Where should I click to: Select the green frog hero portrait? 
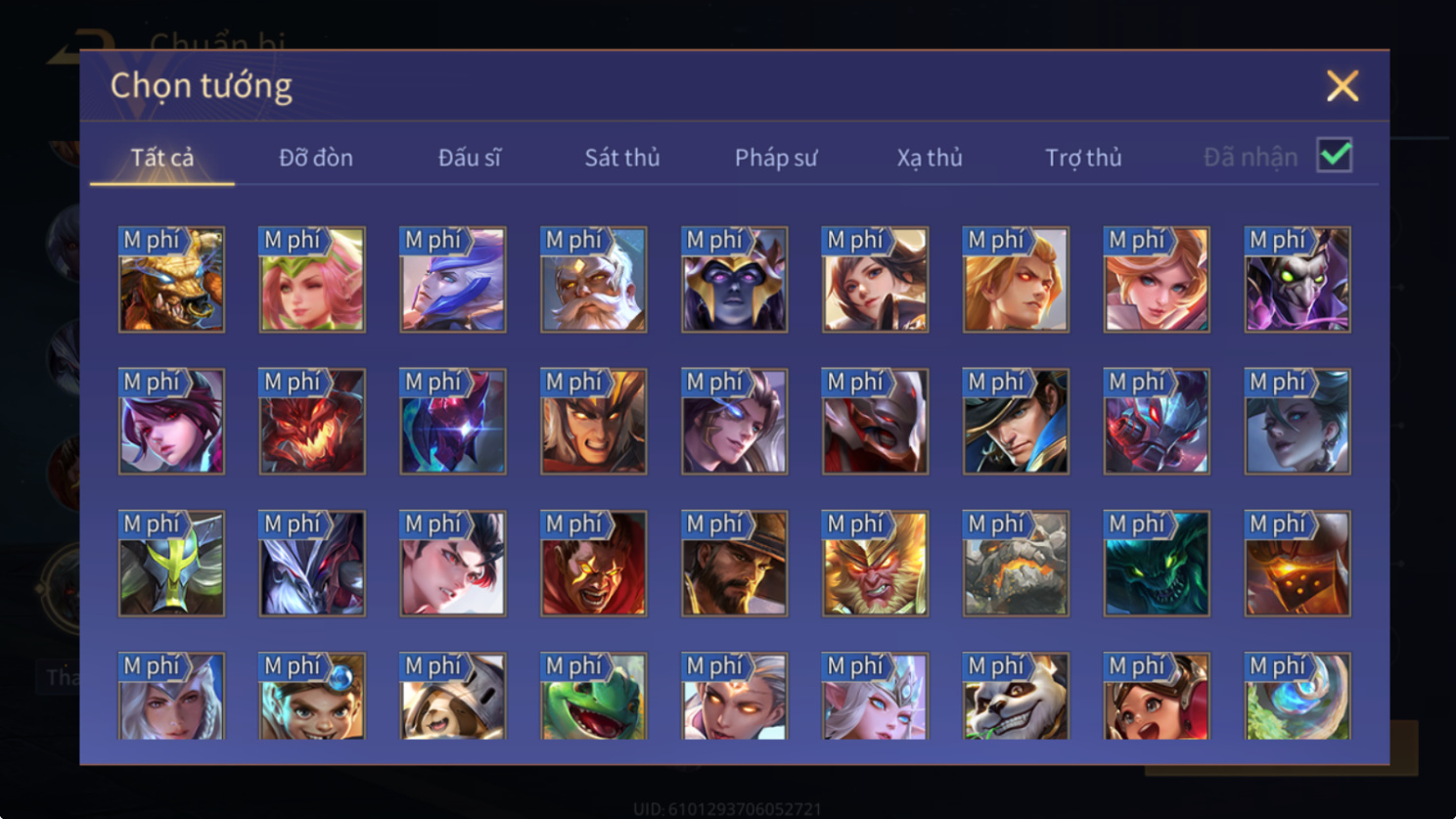tap(594, 696)
